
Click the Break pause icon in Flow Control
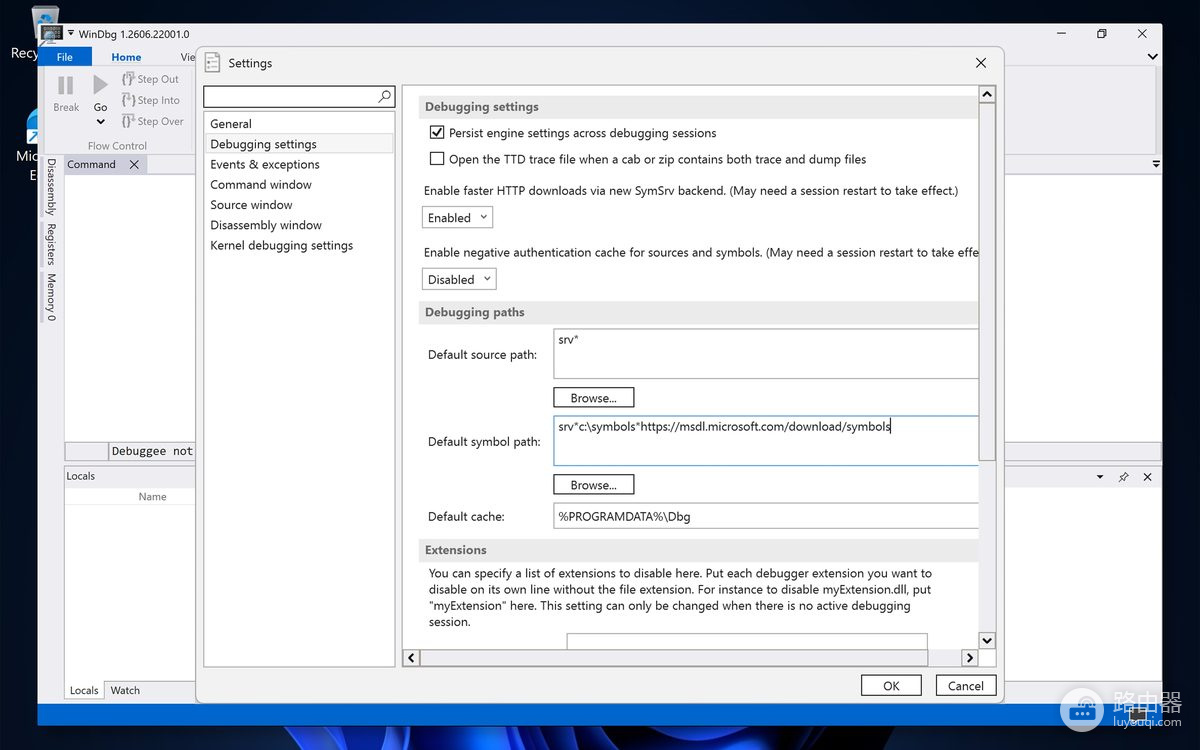click(x=66, y=85)
